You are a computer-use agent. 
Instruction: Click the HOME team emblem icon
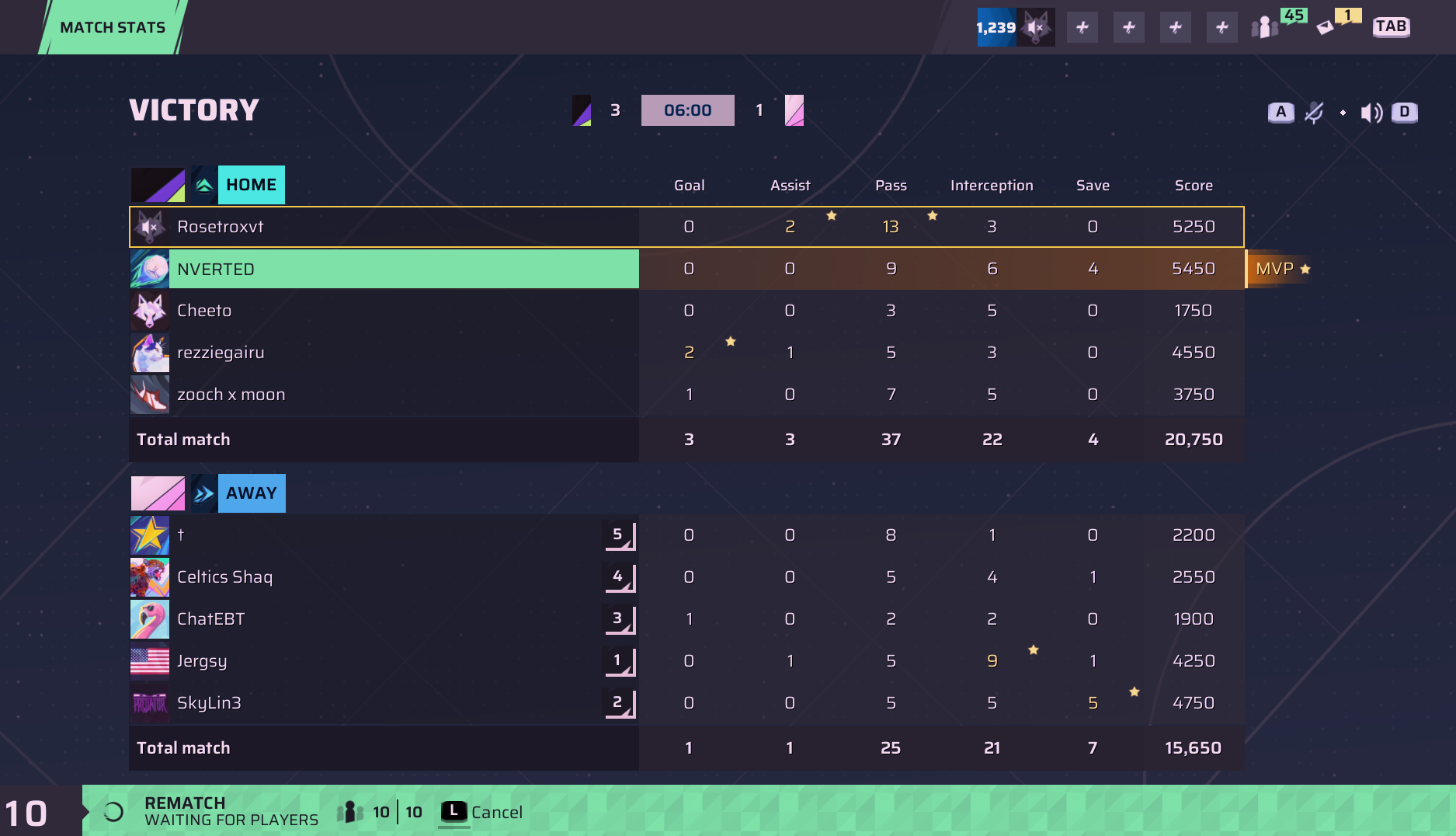click(x=204, y=185)
